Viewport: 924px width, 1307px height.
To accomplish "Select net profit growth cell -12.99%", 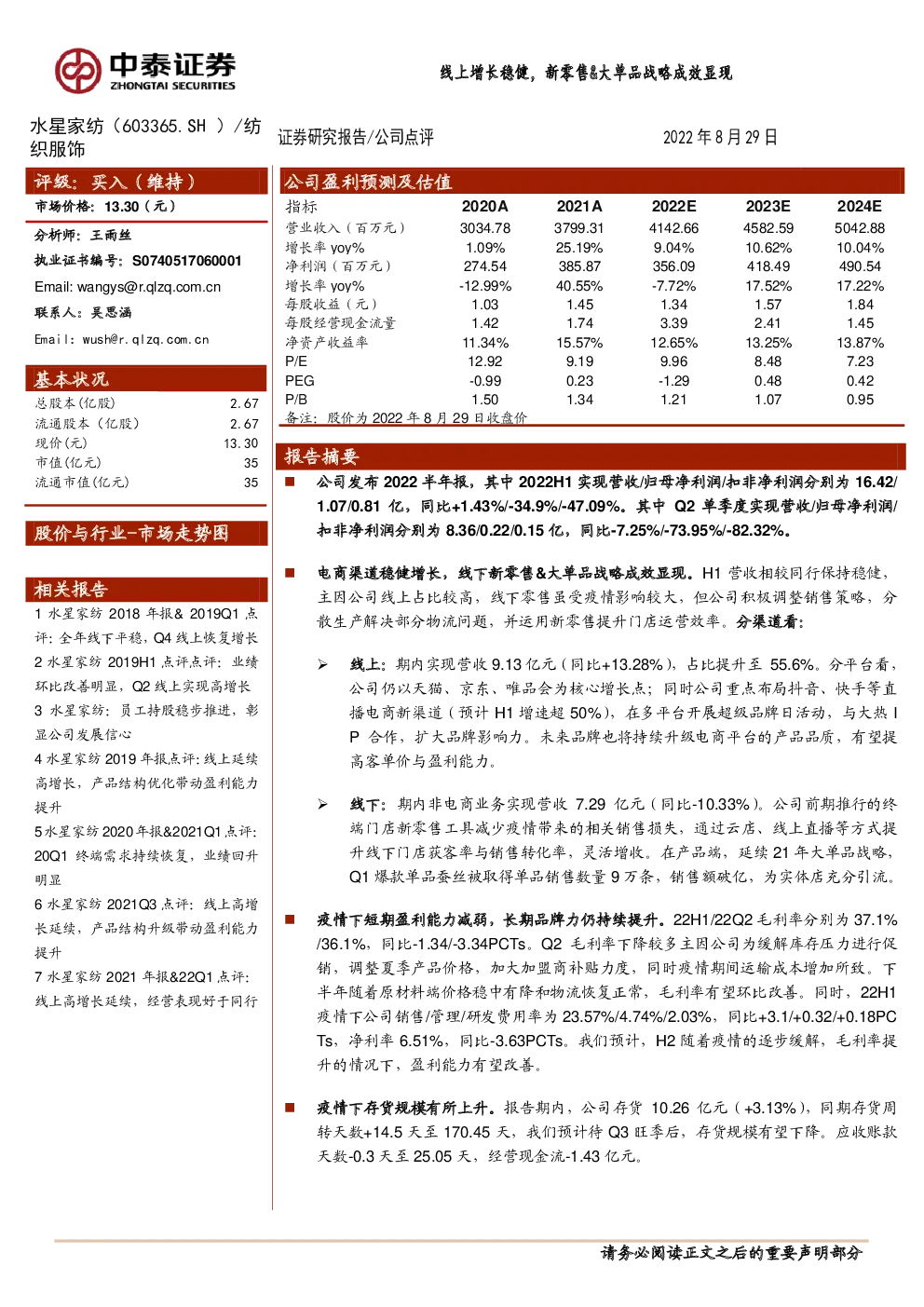I will tap(485, 286).
